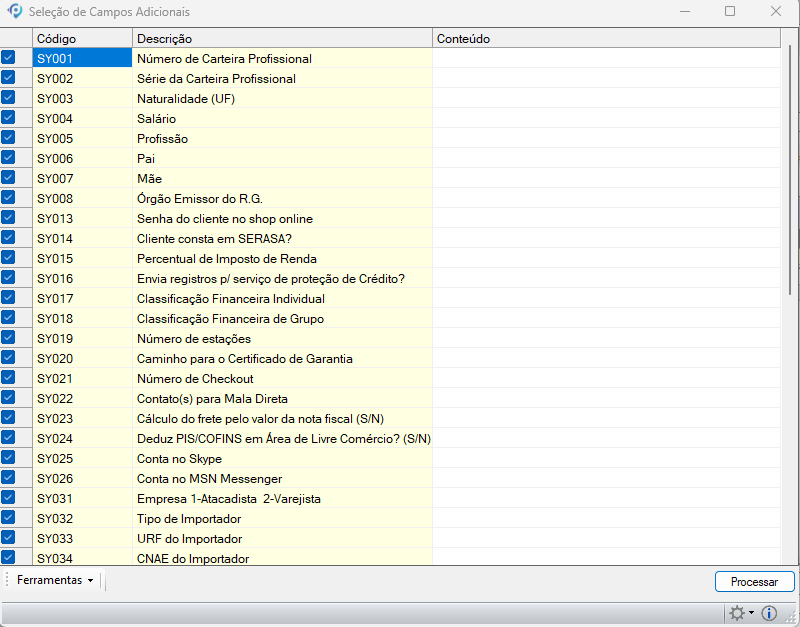Screen dimensions: 800x627
Task: Click the blue information icon
Action: coord(769,614)
